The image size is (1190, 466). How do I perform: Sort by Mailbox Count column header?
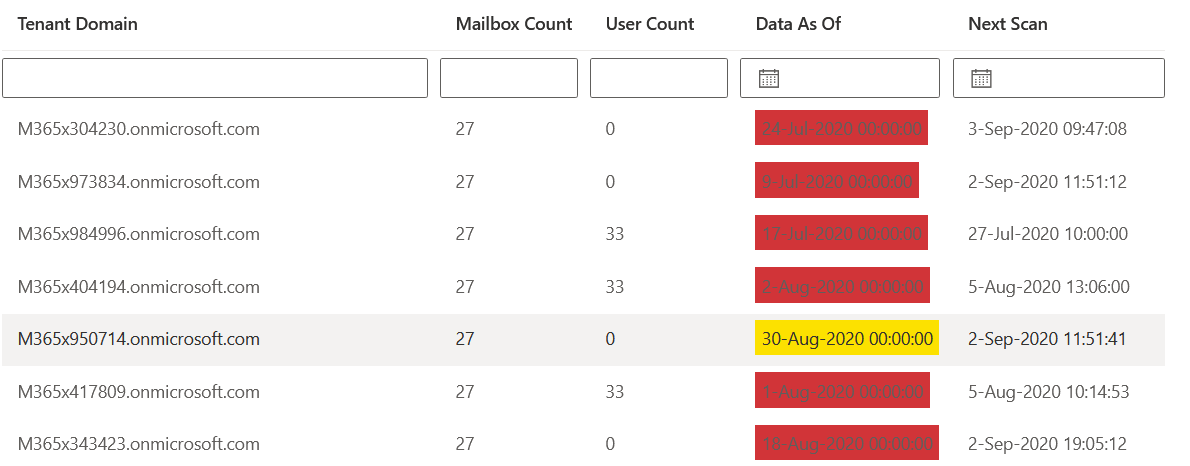point(514,24)
